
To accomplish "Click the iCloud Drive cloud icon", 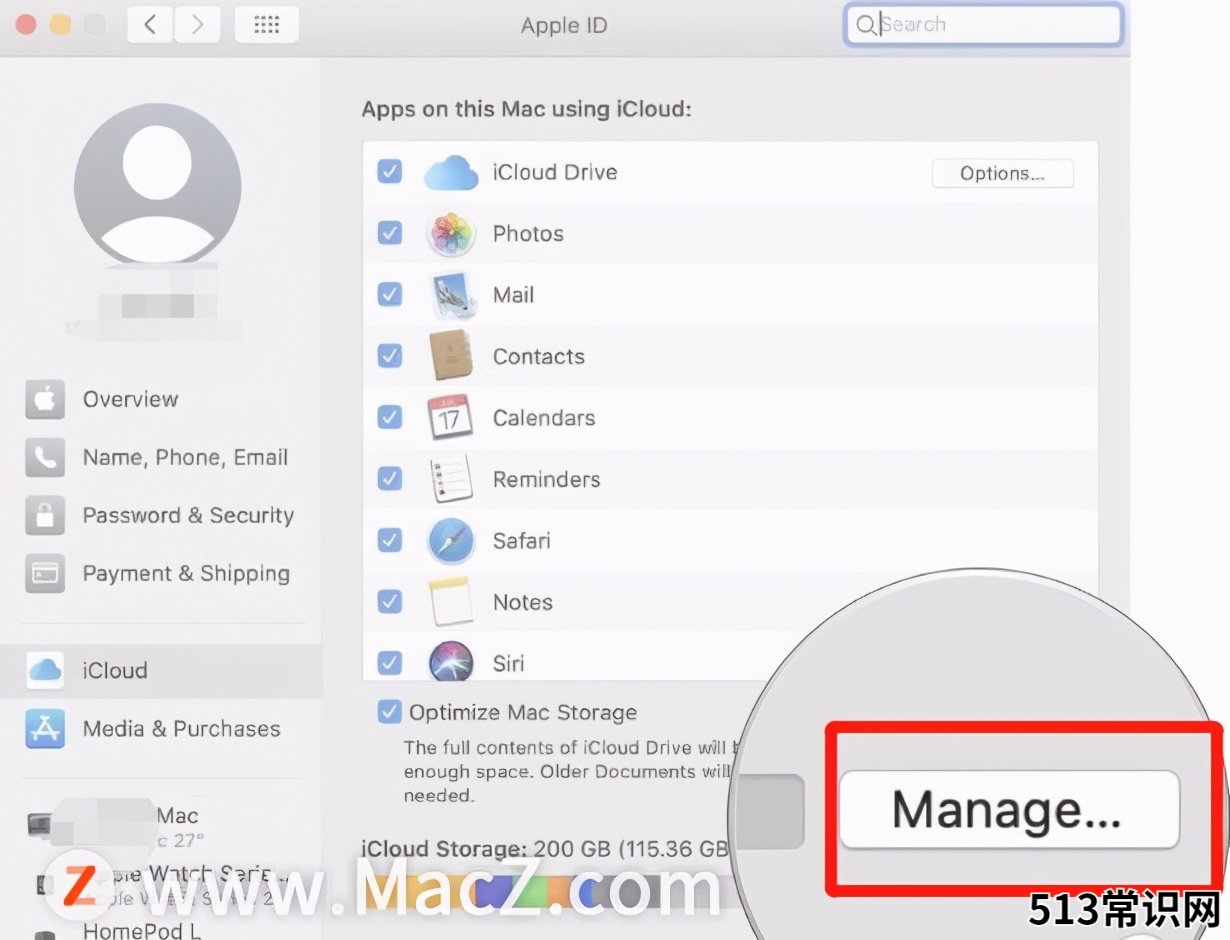I will [x=451, y=172].
